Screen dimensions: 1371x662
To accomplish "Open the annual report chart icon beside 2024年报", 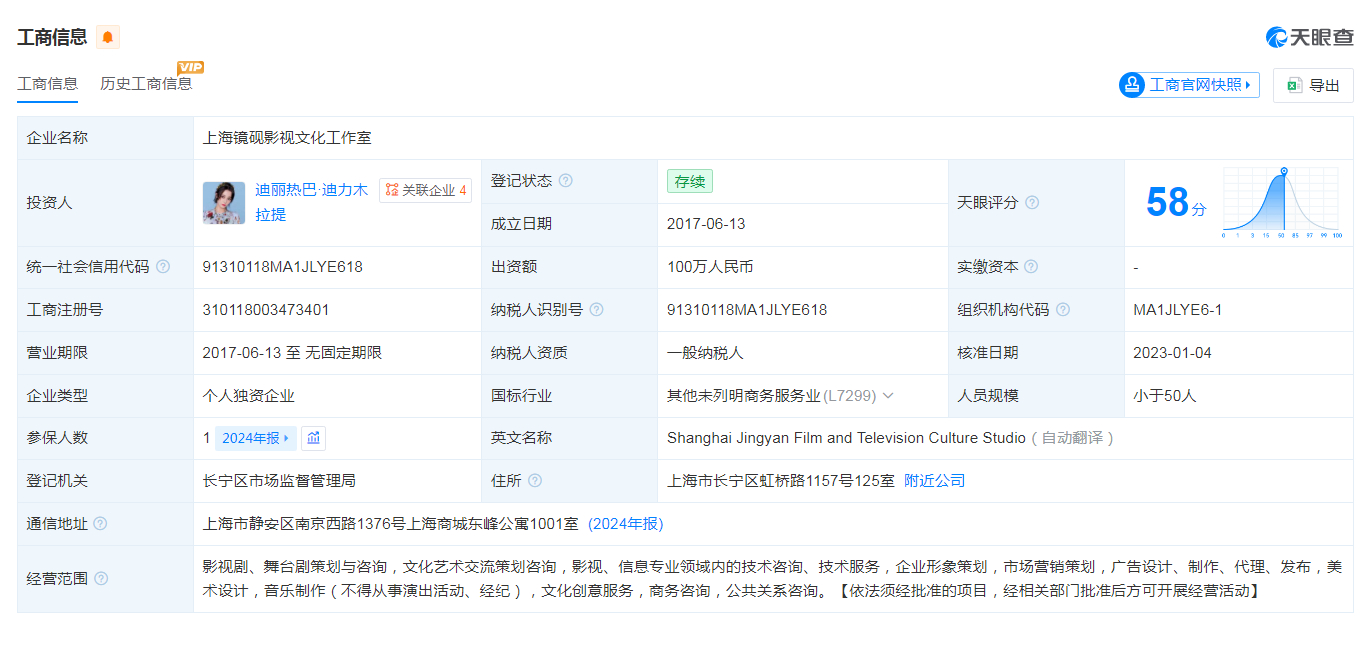I will pos(313,438).
